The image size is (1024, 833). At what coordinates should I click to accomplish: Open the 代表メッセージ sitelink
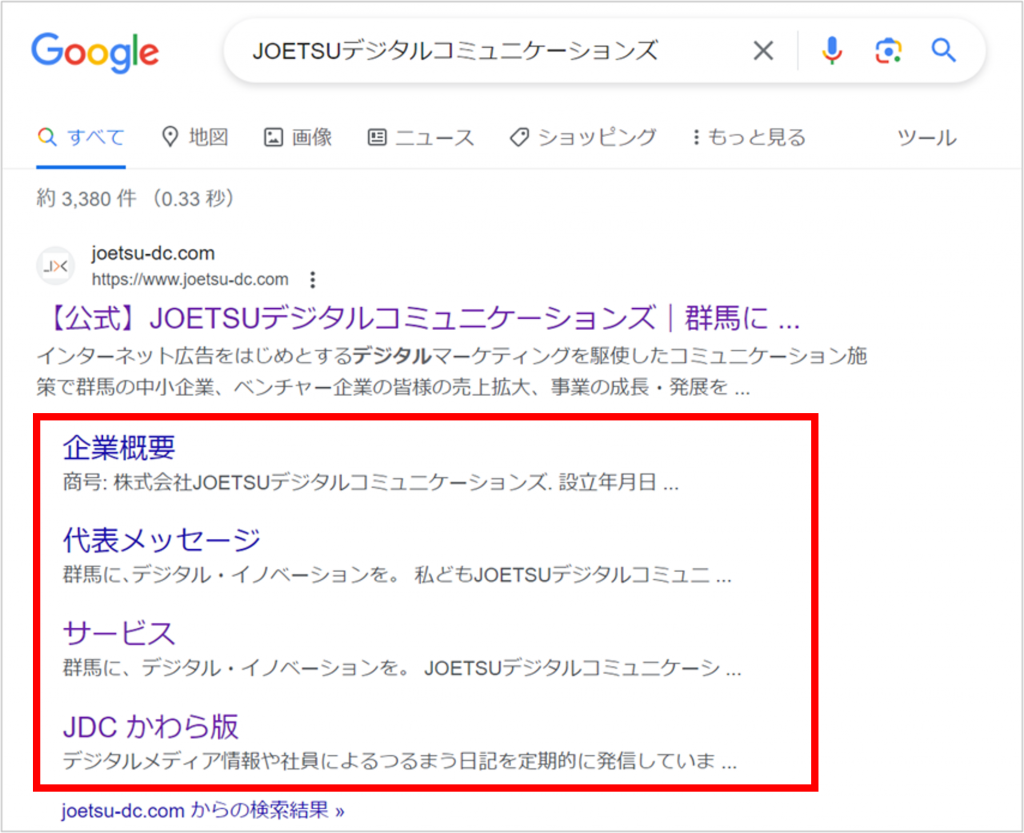pyautogui.click(x=161, y=541)
